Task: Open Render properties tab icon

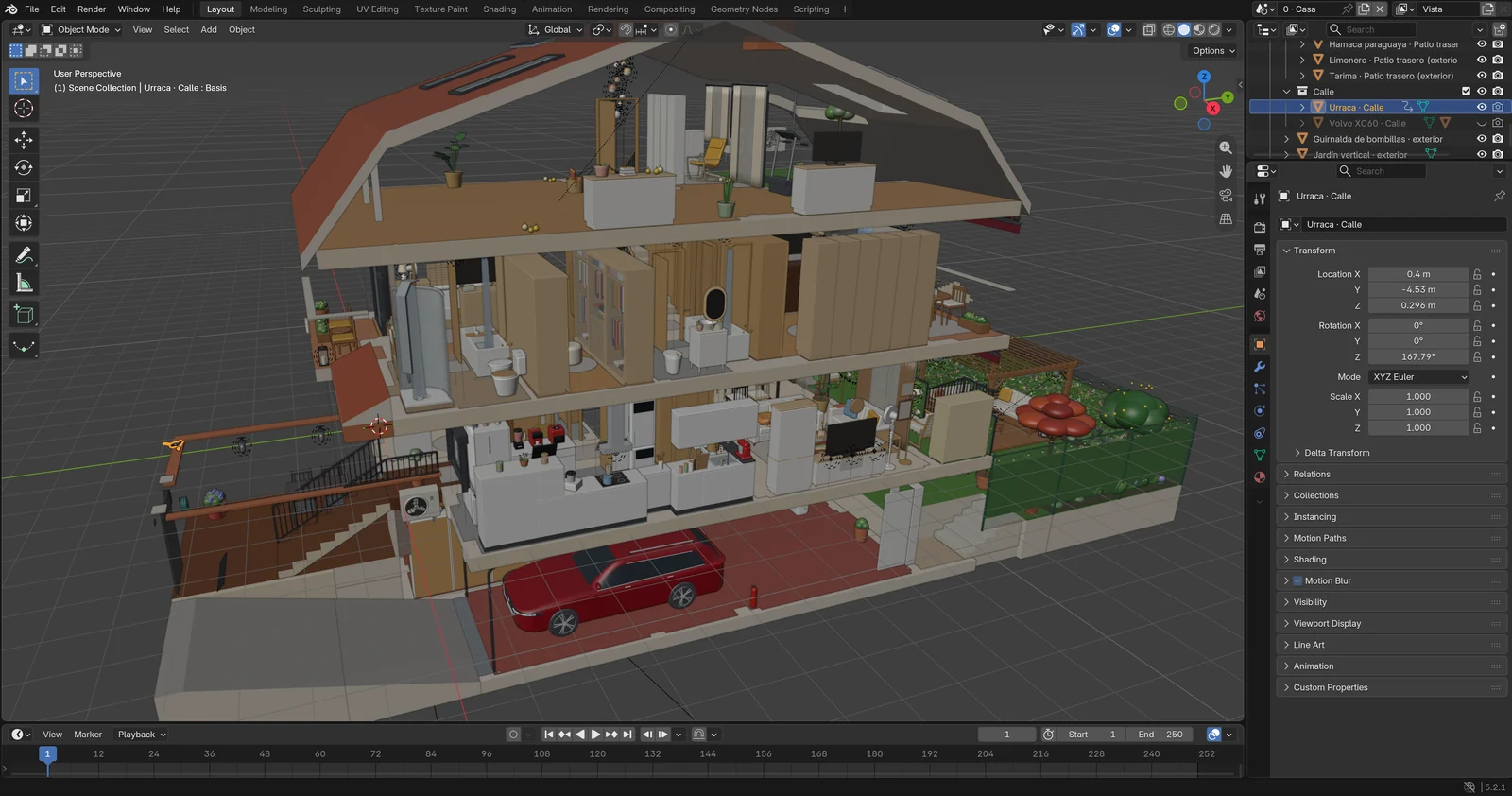Action: (x=1260, y=227)
